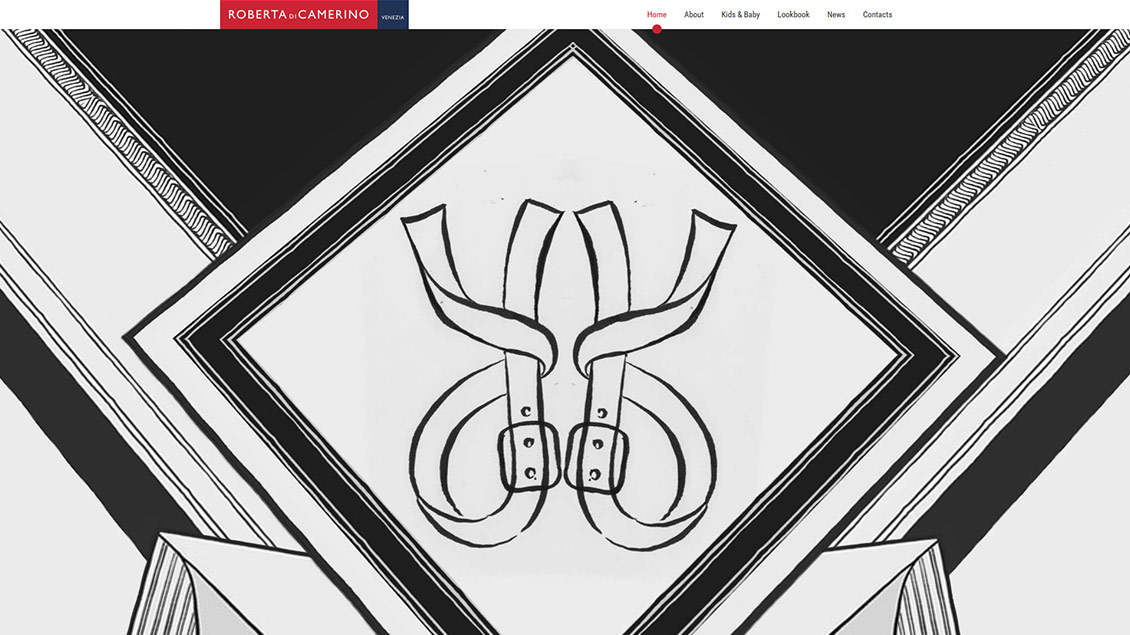Screen dimensions: 1130x635
Task: Navigate to Contacts
Action: click(x=877, y=14)
